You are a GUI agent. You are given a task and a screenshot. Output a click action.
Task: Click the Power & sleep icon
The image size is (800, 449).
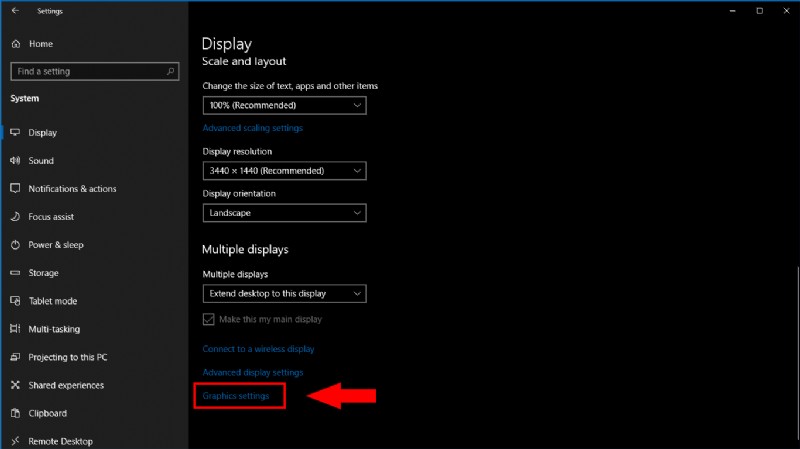click(x=15, y=245)
